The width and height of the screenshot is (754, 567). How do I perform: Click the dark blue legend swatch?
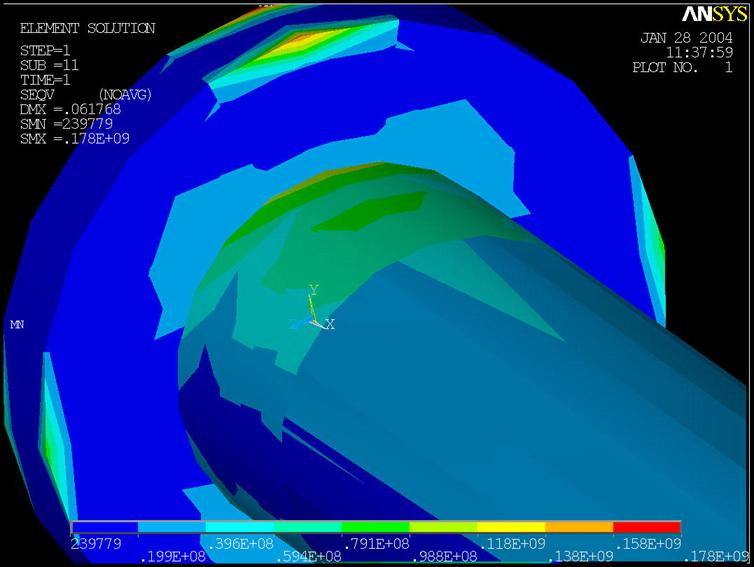coord(105,527)
